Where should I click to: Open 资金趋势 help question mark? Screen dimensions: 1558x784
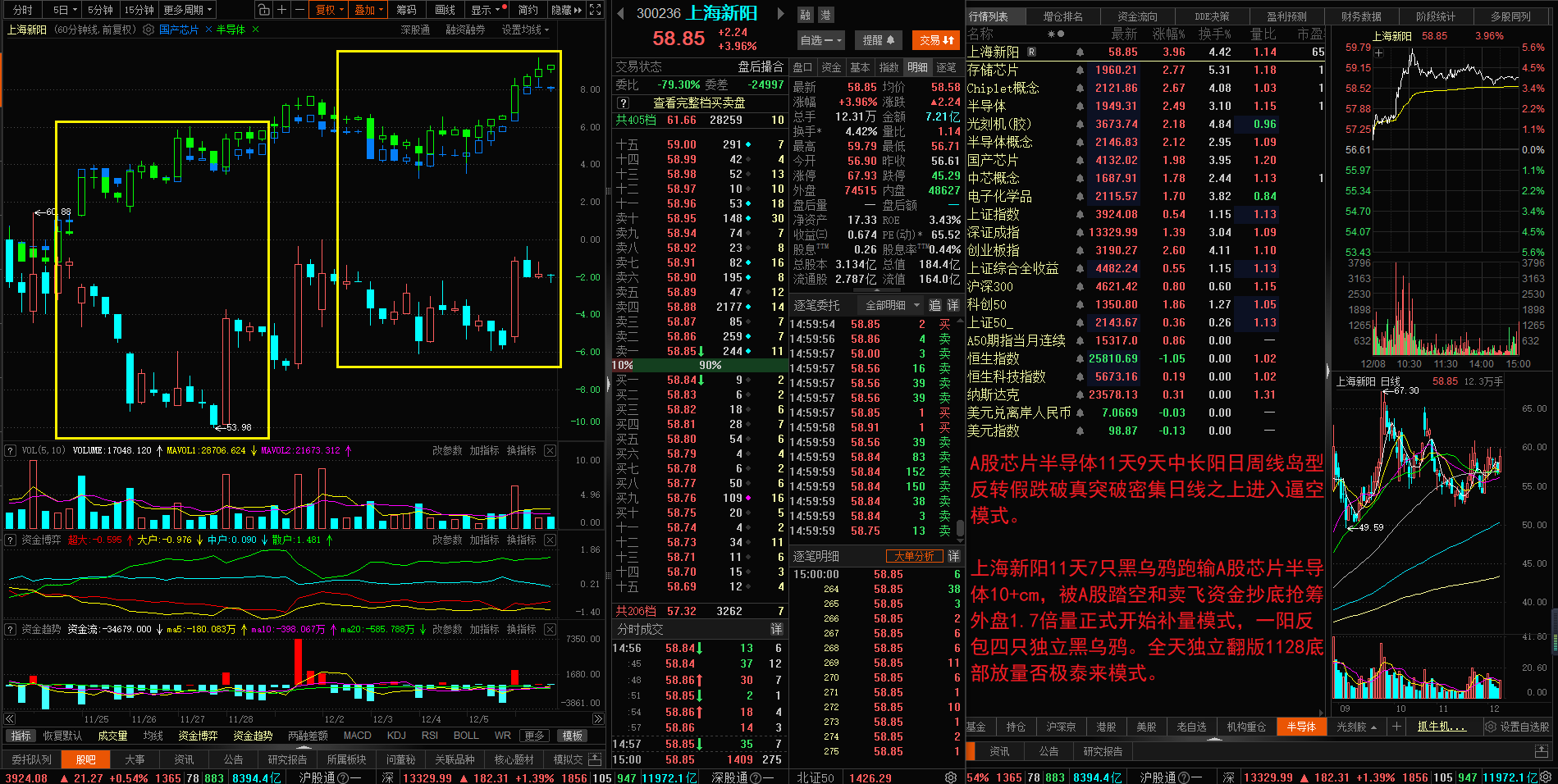click(11, 629)
